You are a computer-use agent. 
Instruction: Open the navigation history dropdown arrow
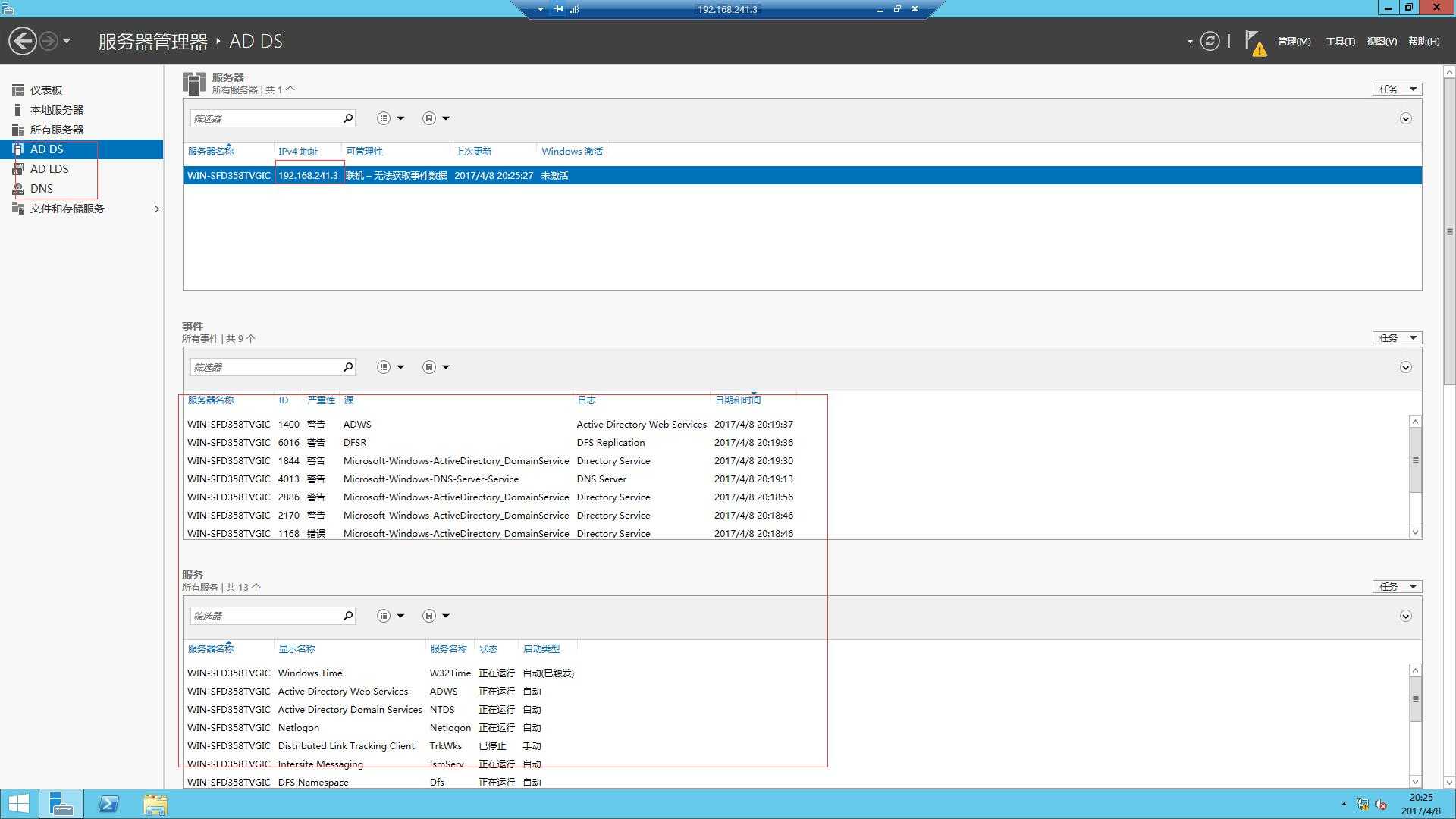(67, 41)
